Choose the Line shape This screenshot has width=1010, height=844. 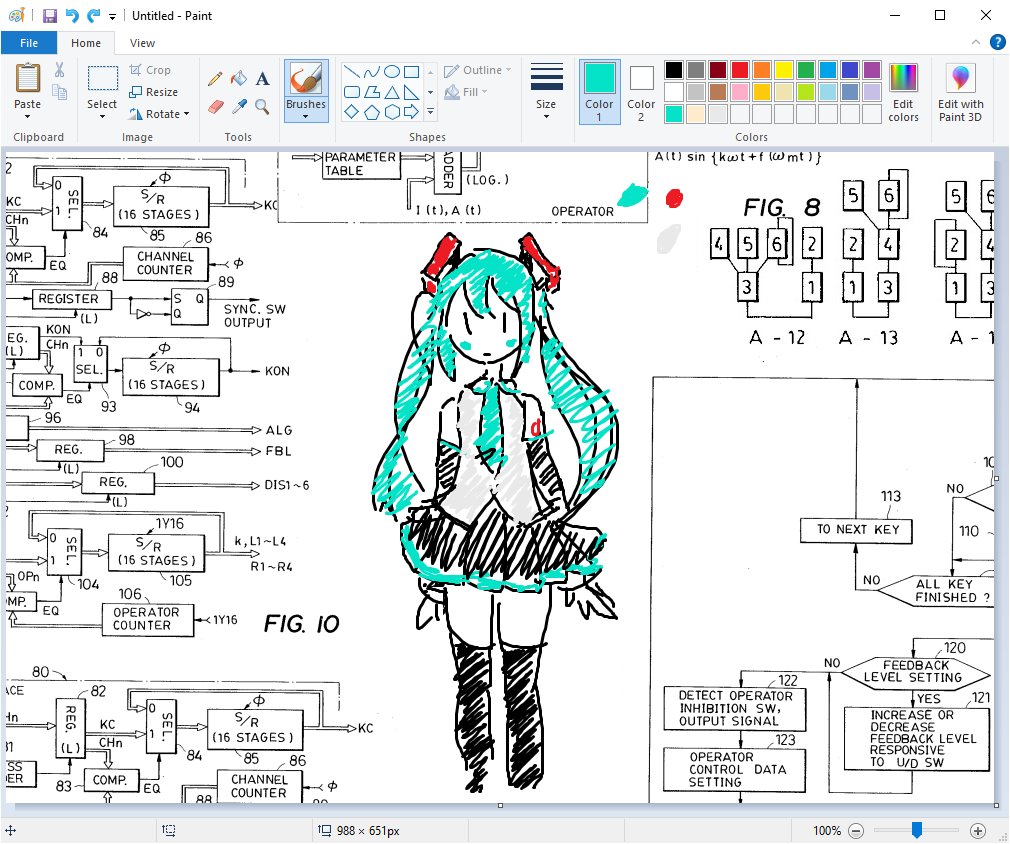pyautogui.click(x=351, y=72)
